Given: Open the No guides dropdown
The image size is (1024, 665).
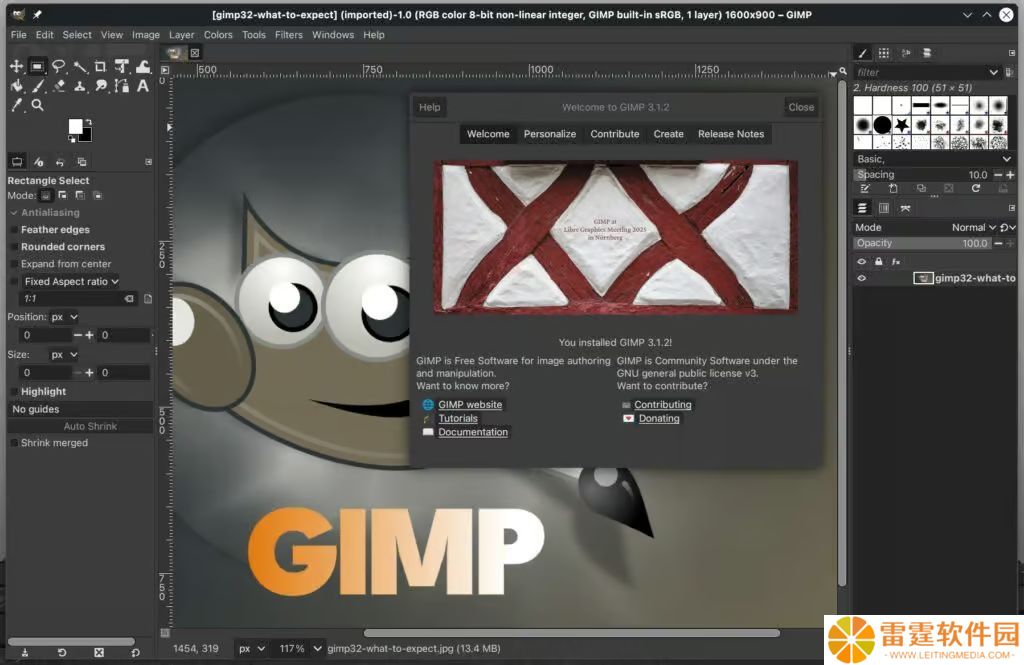Looking at the screenshot, I should (x=80, y=409).
